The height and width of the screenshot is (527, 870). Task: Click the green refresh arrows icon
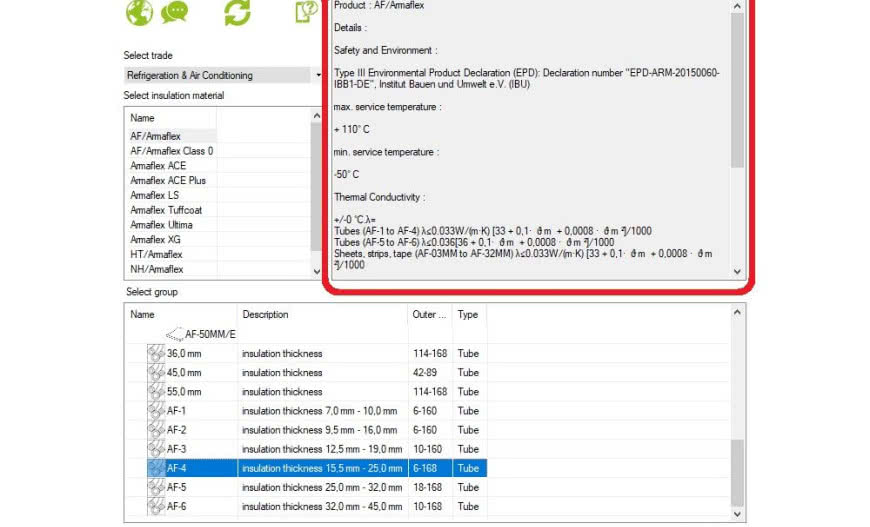(x=237, y=12)
